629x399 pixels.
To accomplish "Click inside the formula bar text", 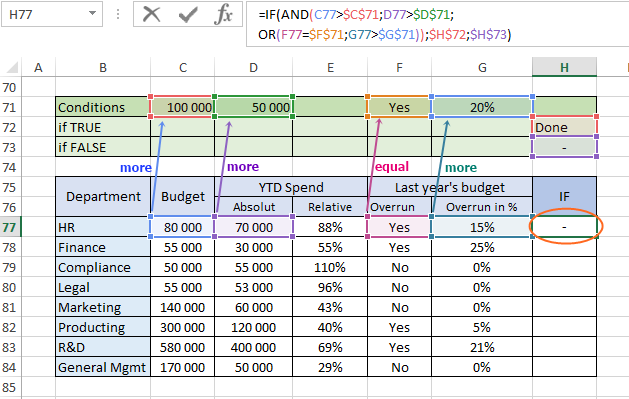I will pos(437,24).
